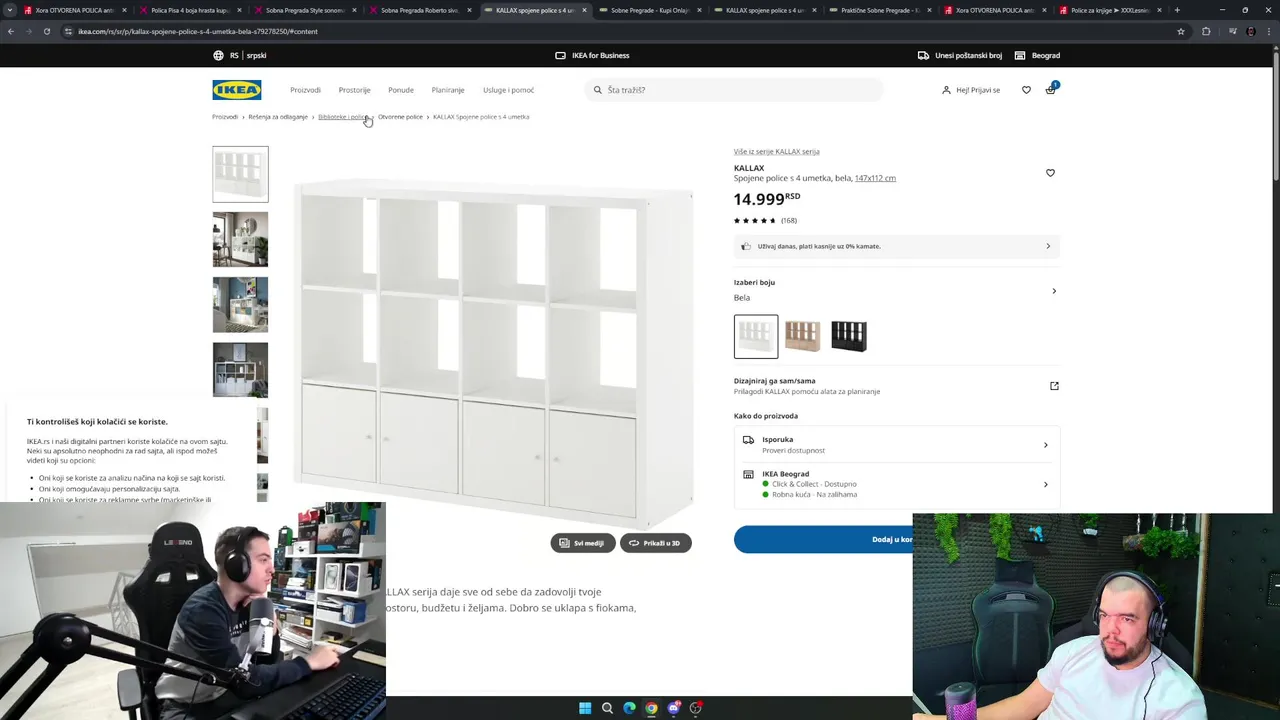Click the store icon next to IKEA Beograd
This screenshot has height=720, width=1280.
pos(748,475)
